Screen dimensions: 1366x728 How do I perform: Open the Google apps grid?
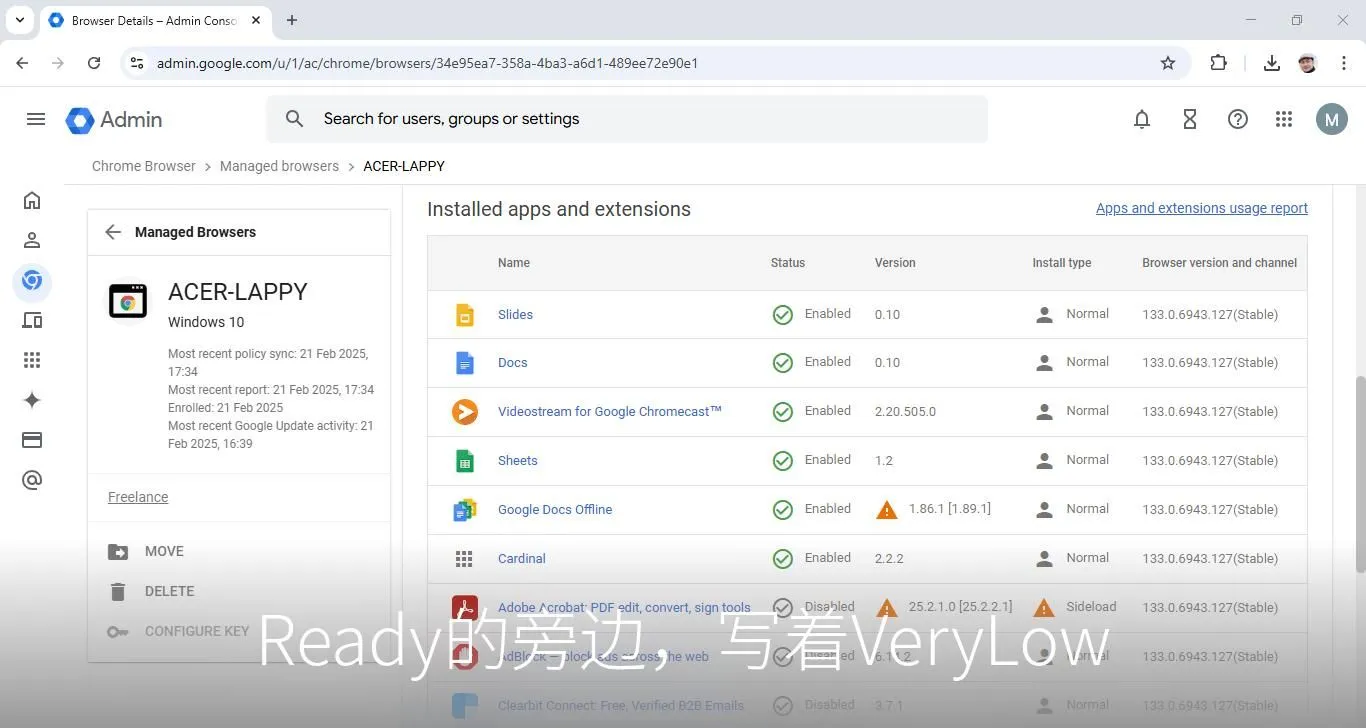click(1284, 119)
